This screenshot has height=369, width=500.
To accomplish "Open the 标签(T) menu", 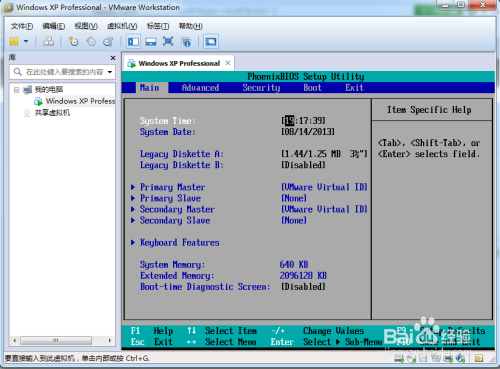I will point(158,26).
